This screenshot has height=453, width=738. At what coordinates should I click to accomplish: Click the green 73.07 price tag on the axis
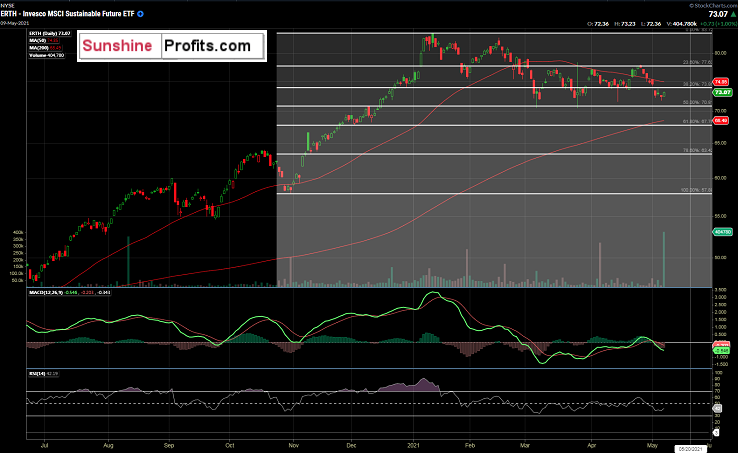(x=722, y=92)
